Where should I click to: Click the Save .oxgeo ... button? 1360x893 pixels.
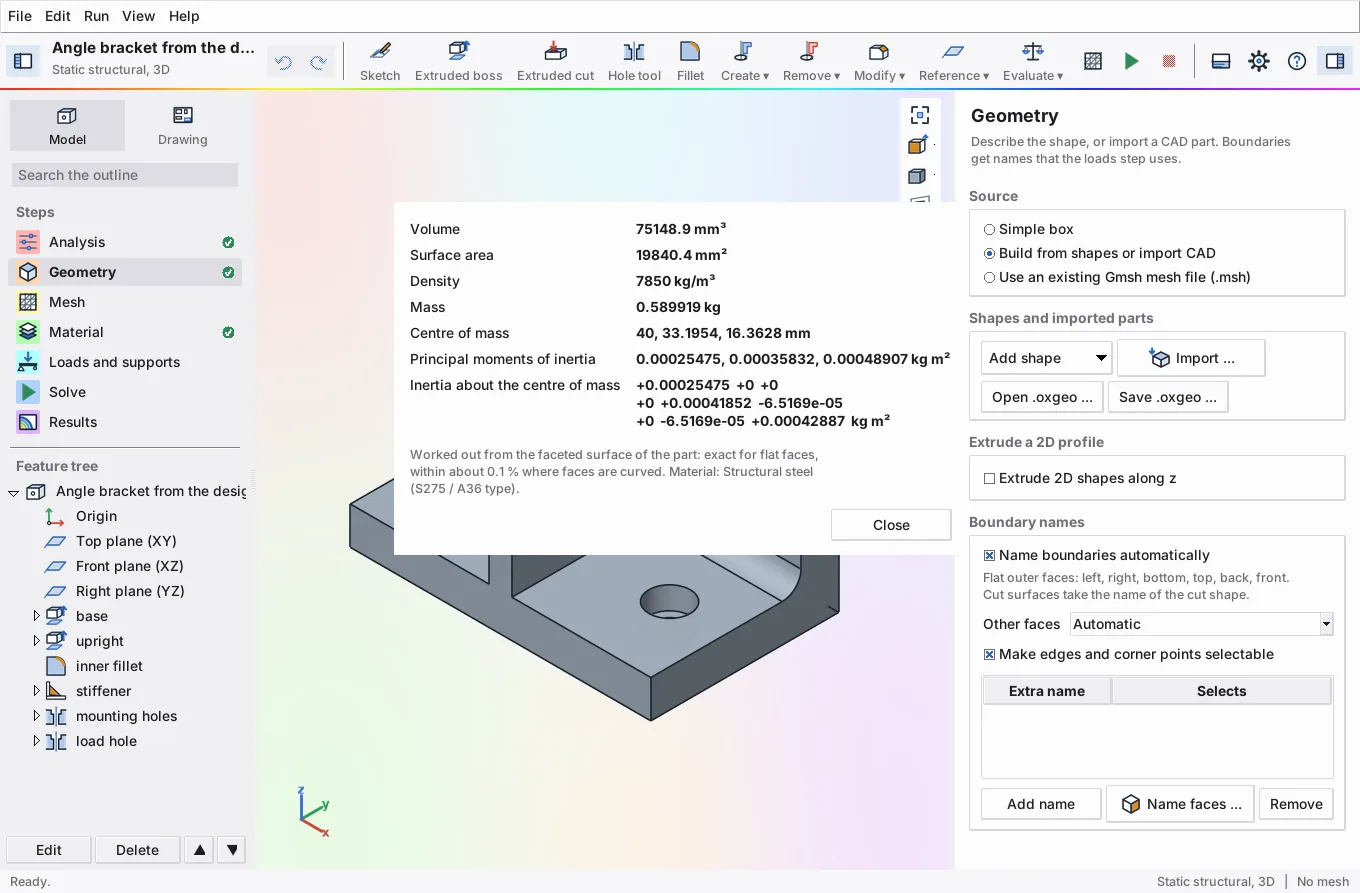1168,397
